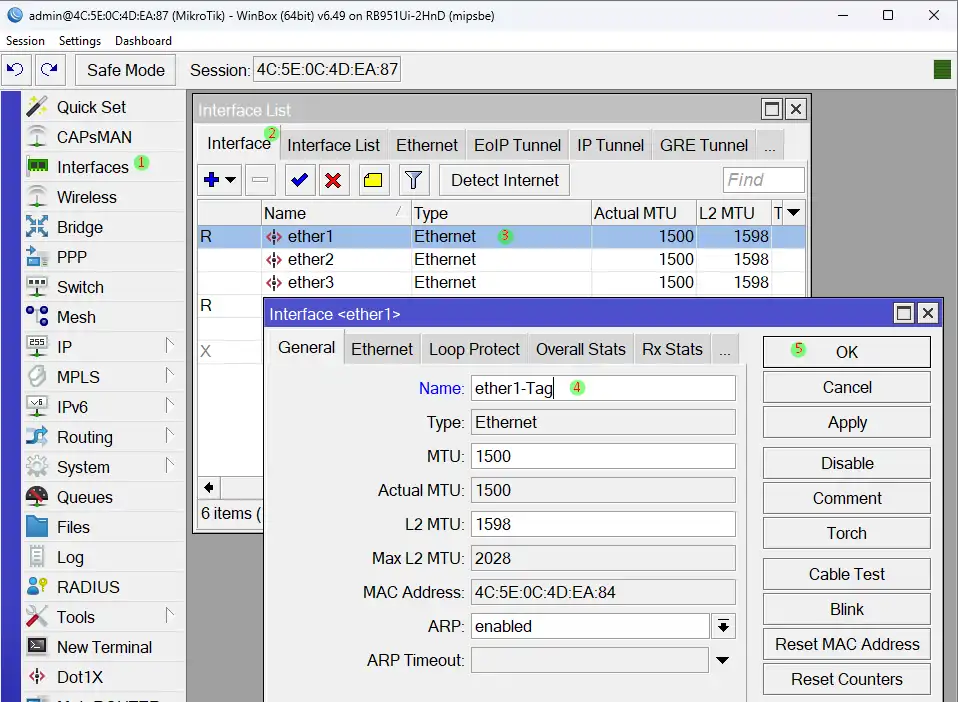Image resolution: width=958 pixels, height=702 pixels.
Task: Open the filter funnel icon
Action: click(x=414, y=180)
